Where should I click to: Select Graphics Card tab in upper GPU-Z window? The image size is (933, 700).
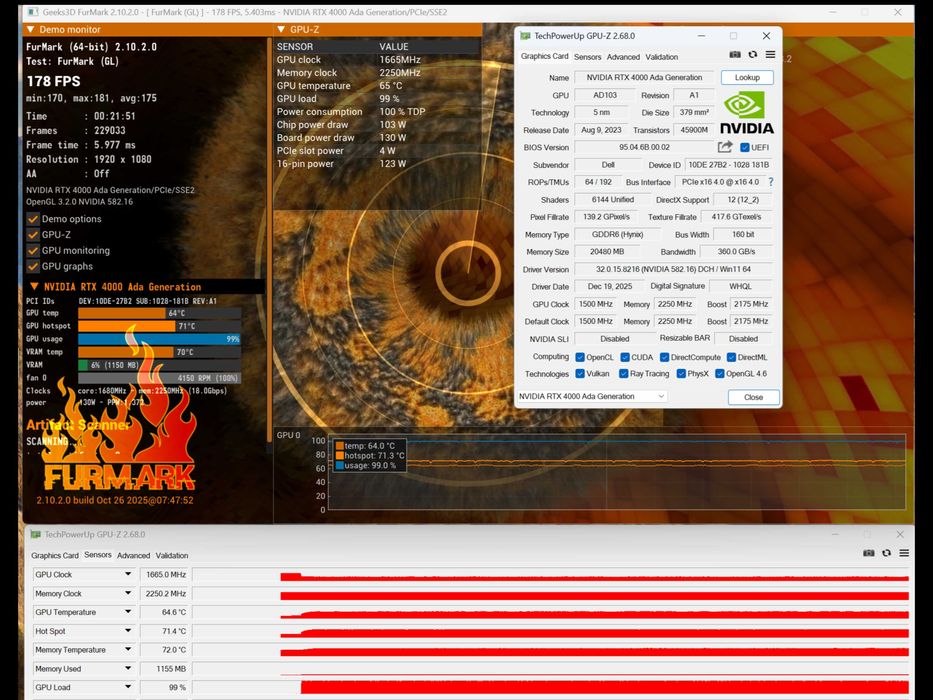tap(544, 56)
